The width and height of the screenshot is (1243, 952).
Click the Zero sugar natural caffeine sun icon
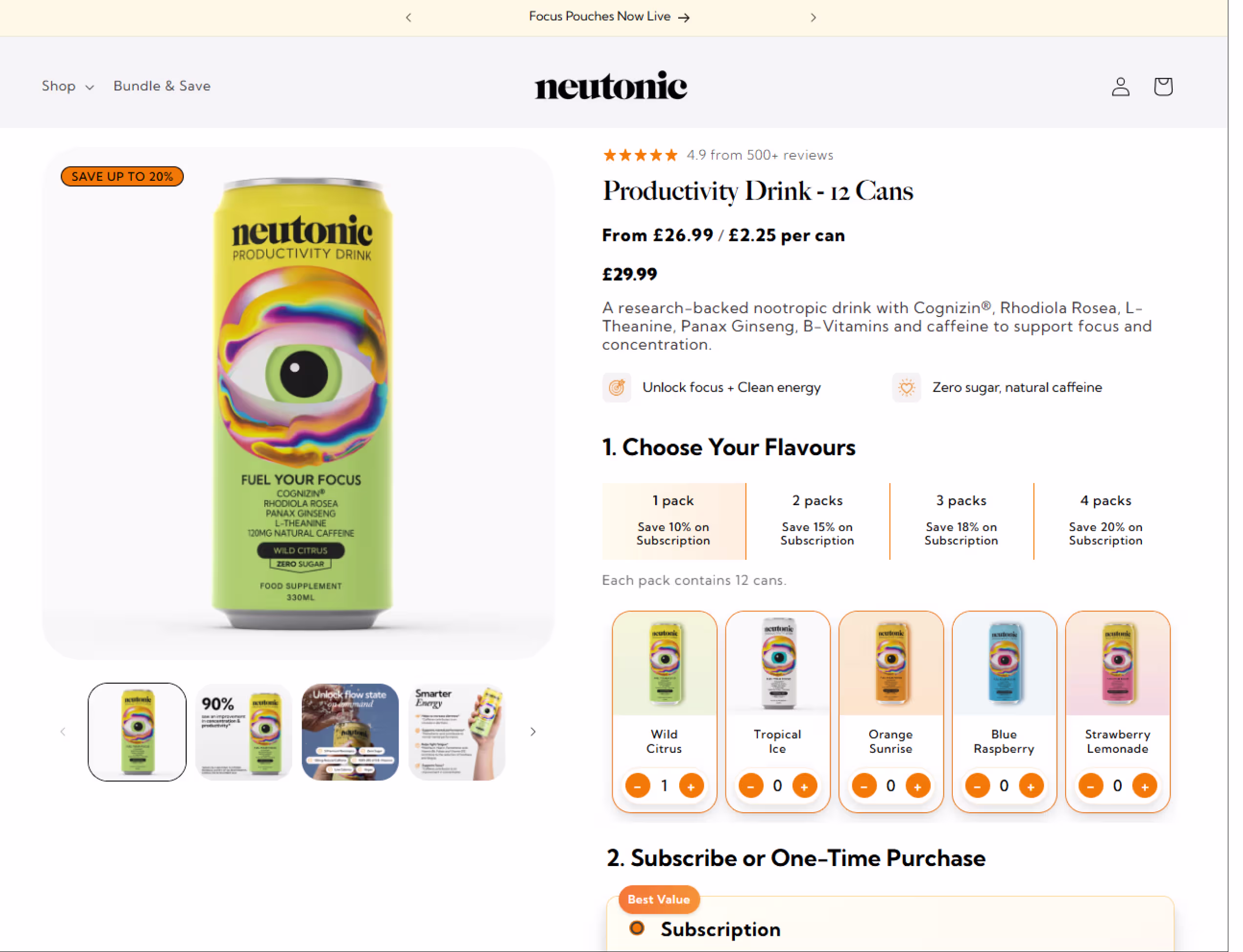906,388
